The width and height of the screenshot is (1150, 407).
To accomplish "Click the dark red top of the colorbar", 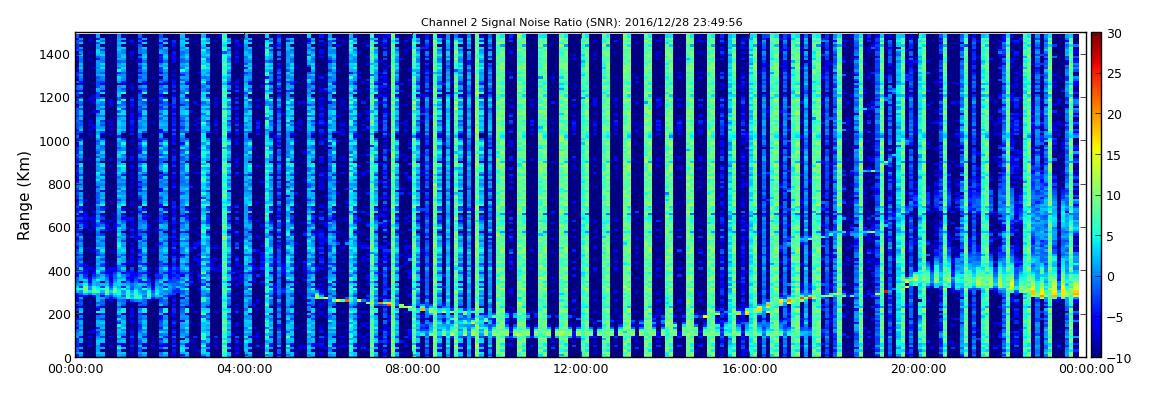I will [x=1096, y=38].
